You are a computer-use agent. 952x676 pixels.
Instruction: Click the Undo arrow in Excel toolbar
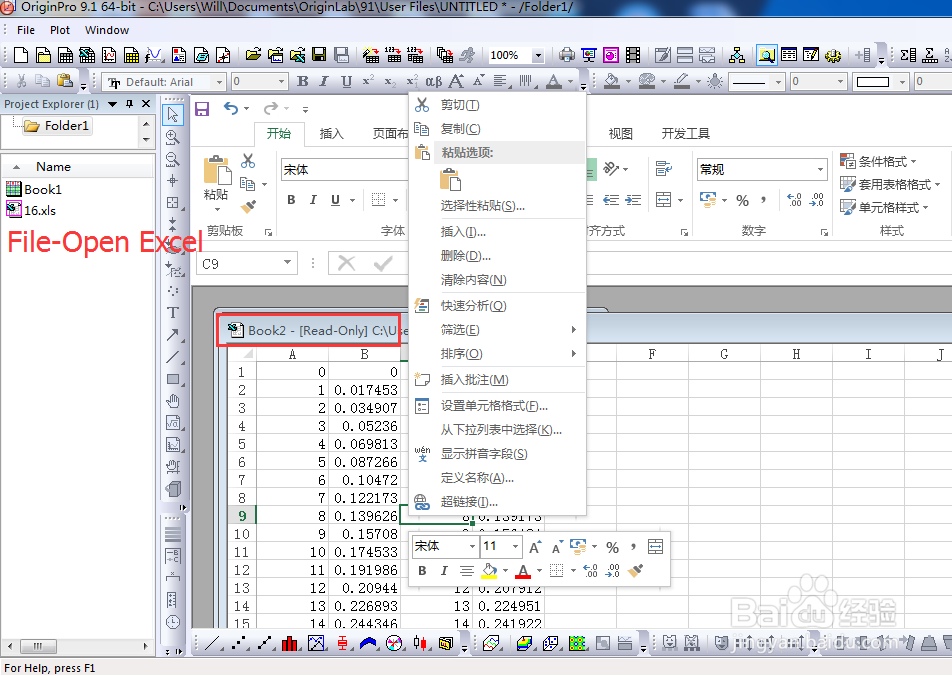point(231,109)
